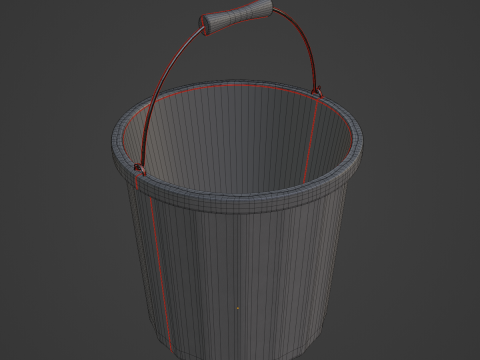Select the red seam line inside the bucket wall

click(x=310, y=141)
